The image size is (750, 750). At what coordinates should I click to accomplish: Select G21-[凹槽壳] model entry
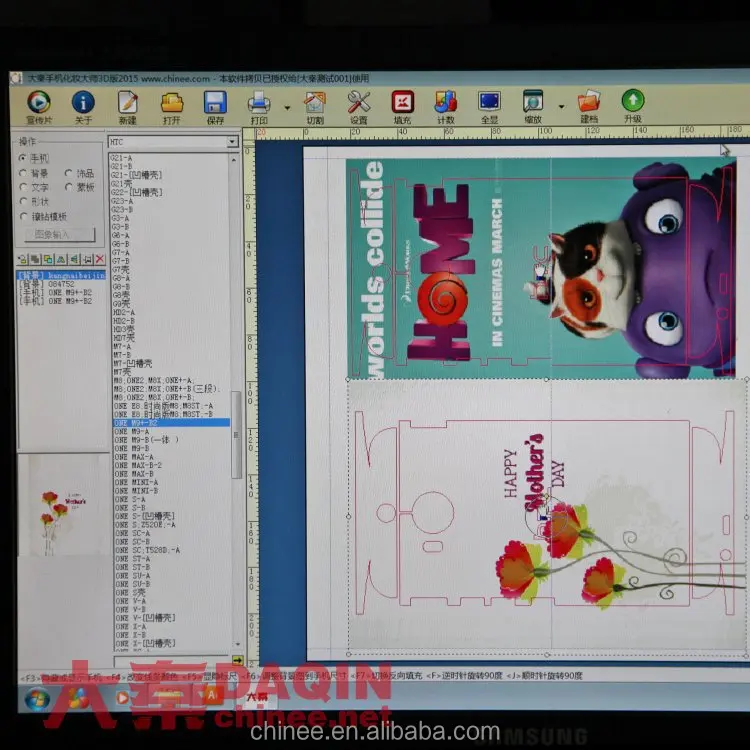click(x=136, y=175)
